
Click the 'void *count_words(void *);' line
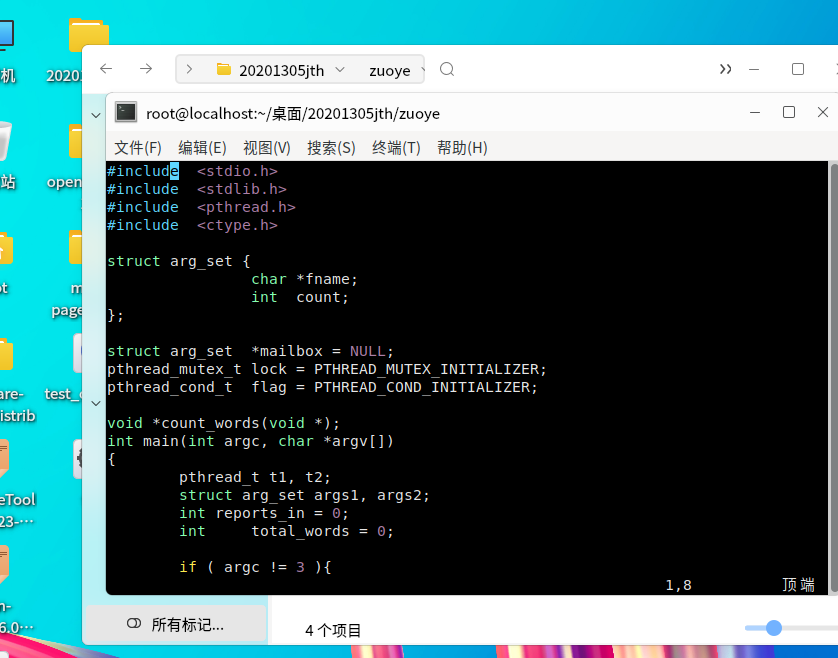[223, 423]
